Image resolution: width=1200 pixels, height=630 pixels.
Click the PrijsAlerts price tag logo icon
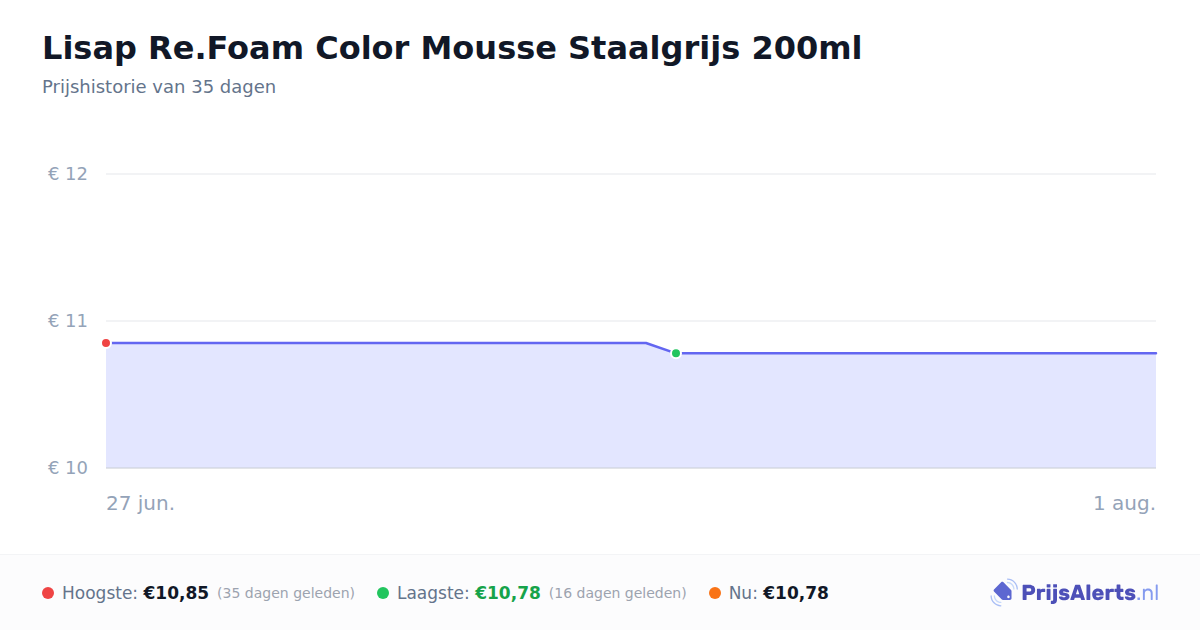[x=1003, y=593]
